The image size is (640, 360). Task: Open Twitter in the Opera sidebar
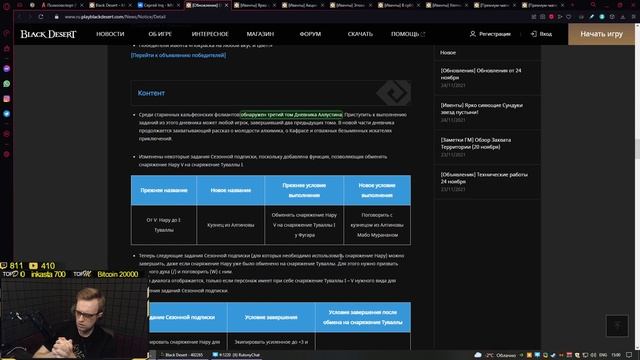7,114
